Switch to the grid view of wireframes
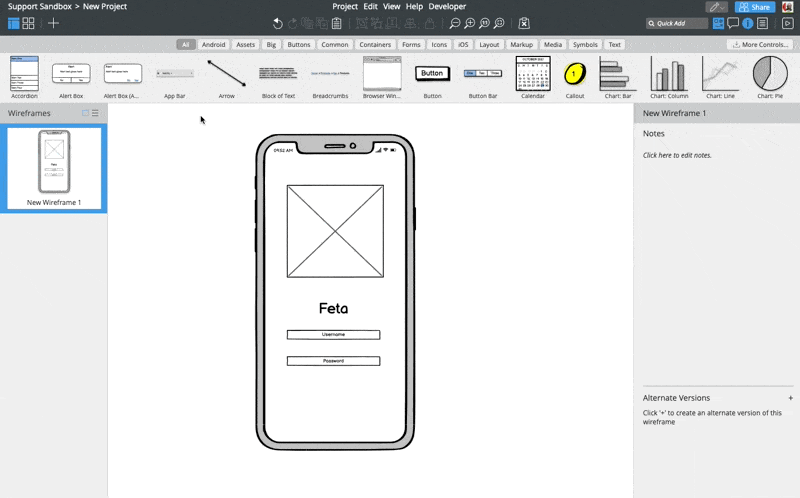The width and height of the screenshot is (800, 498). tap(29, 23)
